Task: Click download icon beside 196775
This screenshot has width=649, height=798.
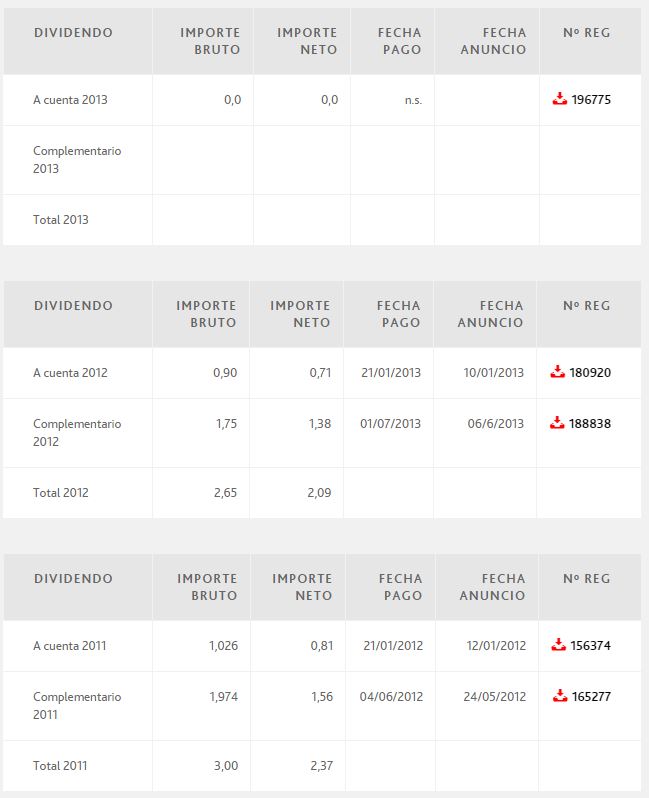Action: click(559, 99)
